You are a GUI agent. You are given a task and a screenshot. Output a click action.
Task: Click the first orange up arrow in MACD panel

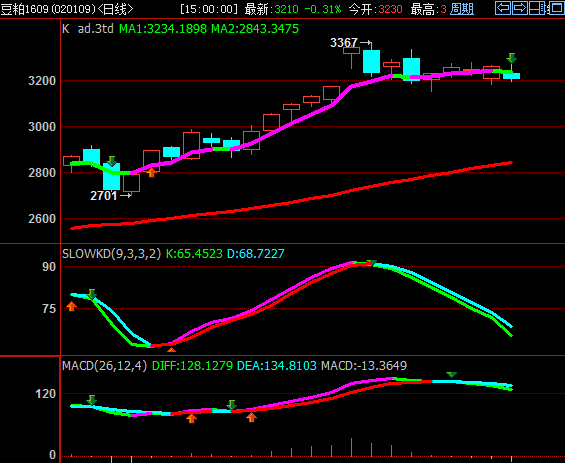pyautogui.click(x=191, y=418)
